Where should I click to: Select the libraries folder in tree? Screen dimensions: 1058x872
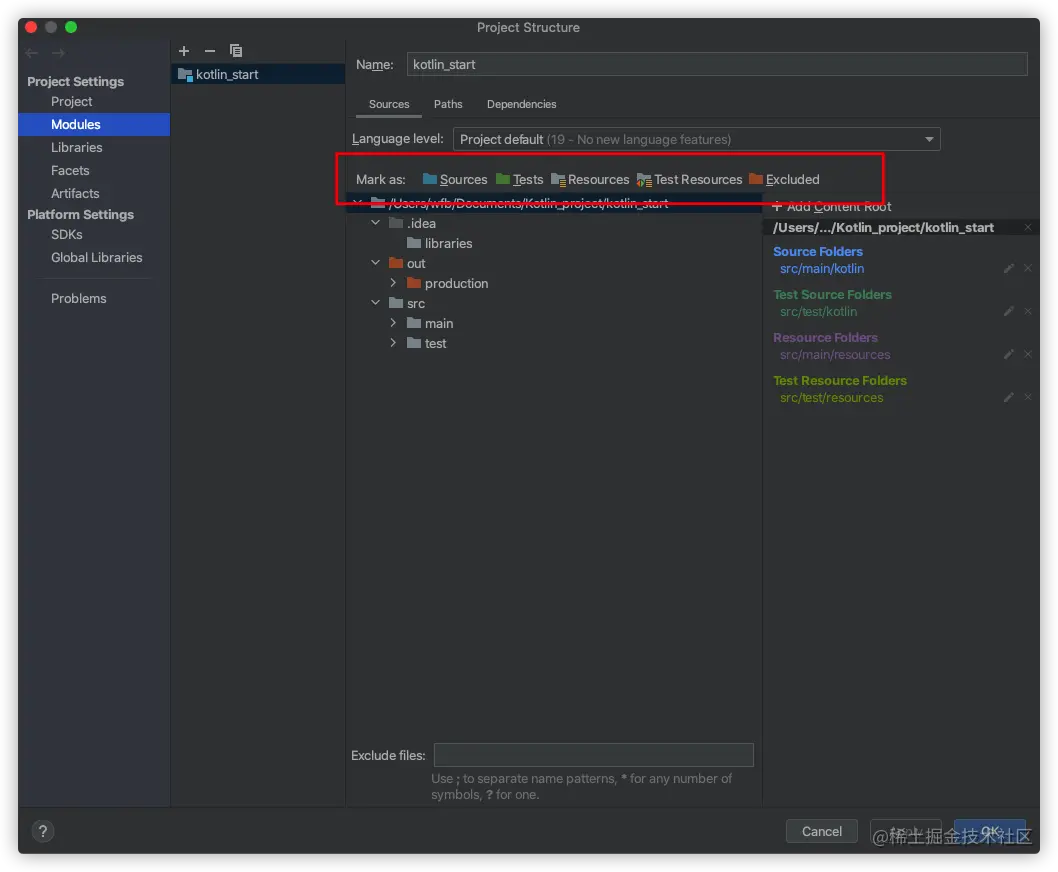point(439,243)
